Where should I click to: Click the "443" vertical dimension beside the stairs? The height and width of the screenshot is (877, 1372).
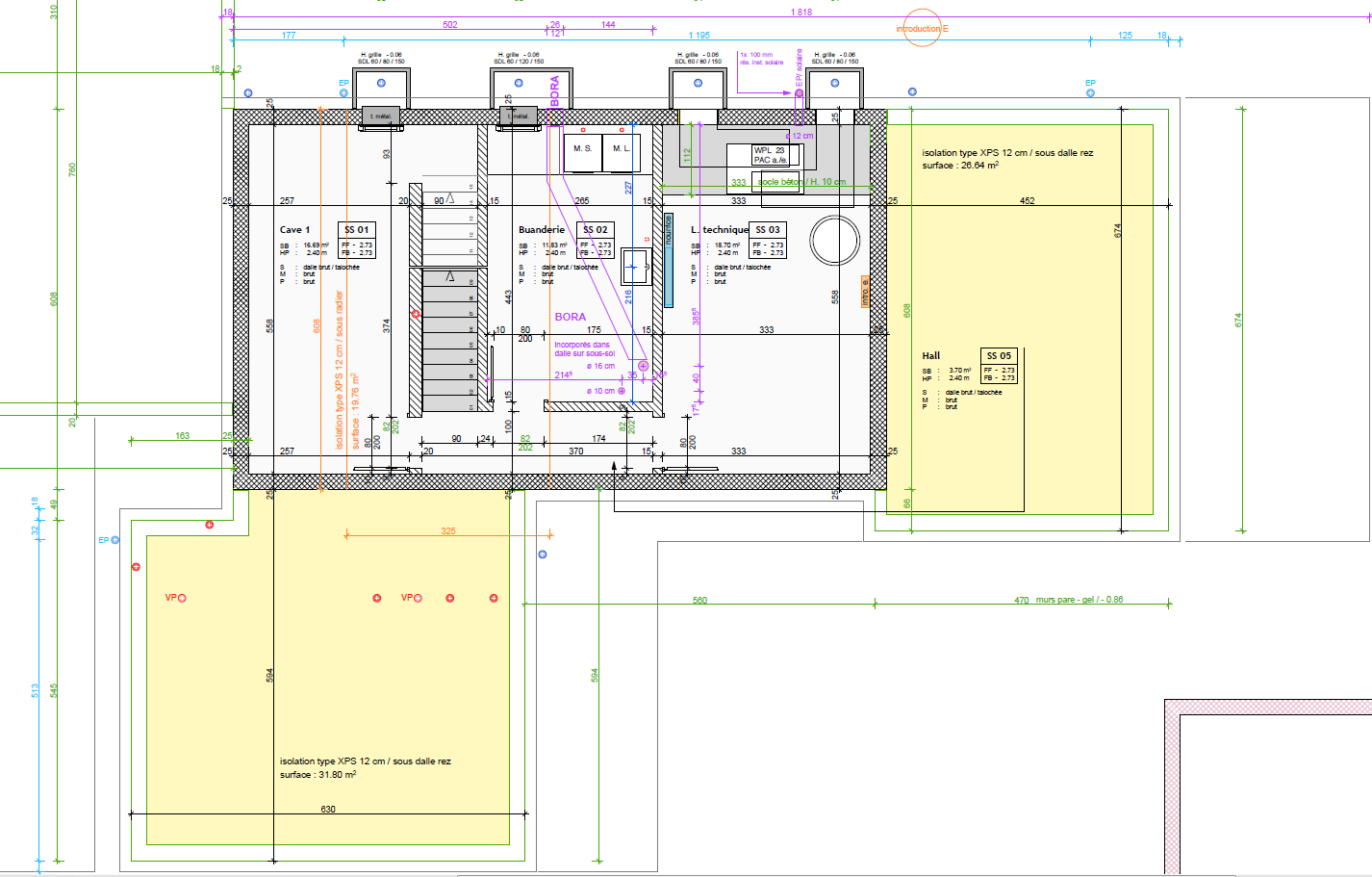[509, 297]
